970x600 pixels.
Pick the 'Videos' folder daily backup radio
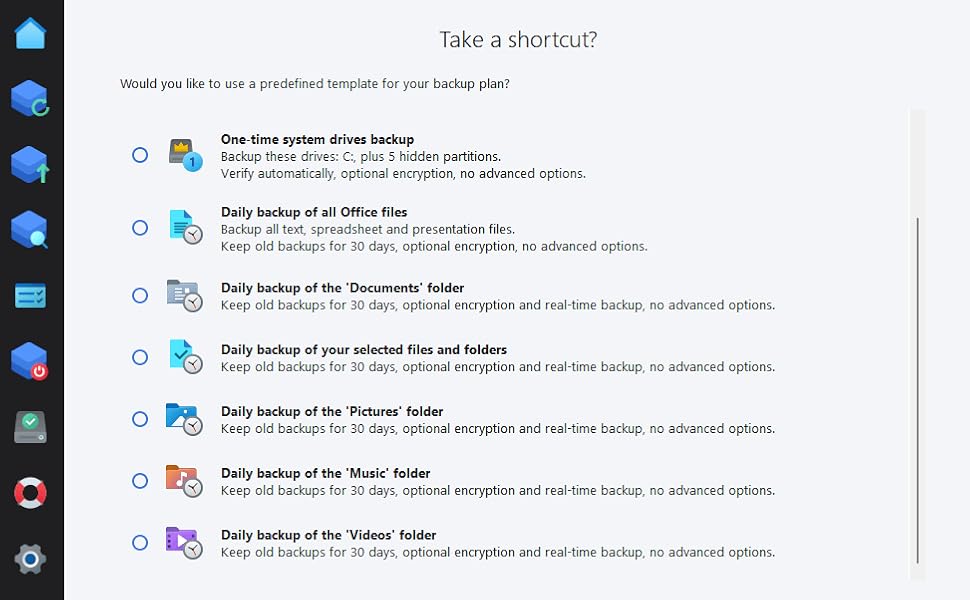point(140,543)
